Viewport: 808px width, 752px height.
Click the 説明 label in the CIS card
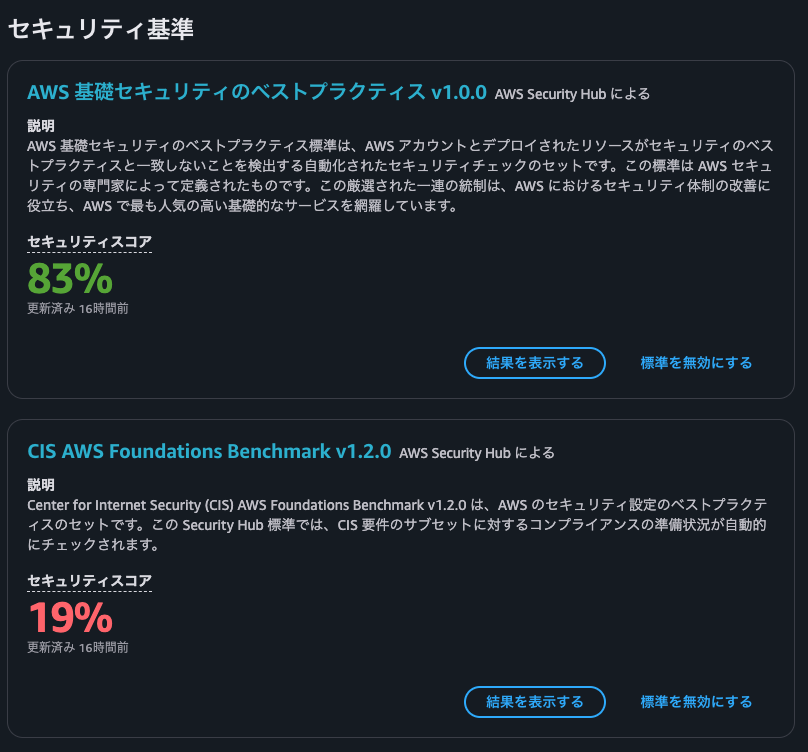click(x=41, y=485)
